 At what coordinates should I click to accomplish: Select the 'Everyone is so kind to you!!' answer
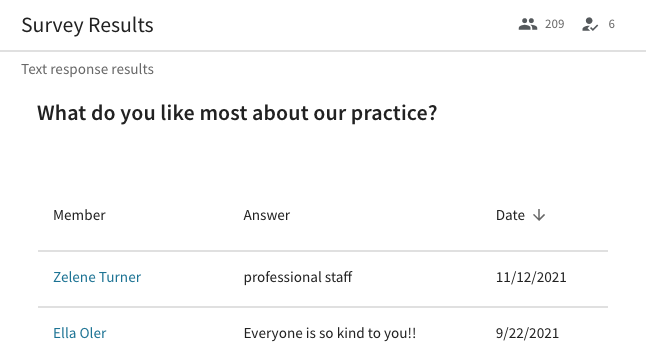[x=330, y=333]
